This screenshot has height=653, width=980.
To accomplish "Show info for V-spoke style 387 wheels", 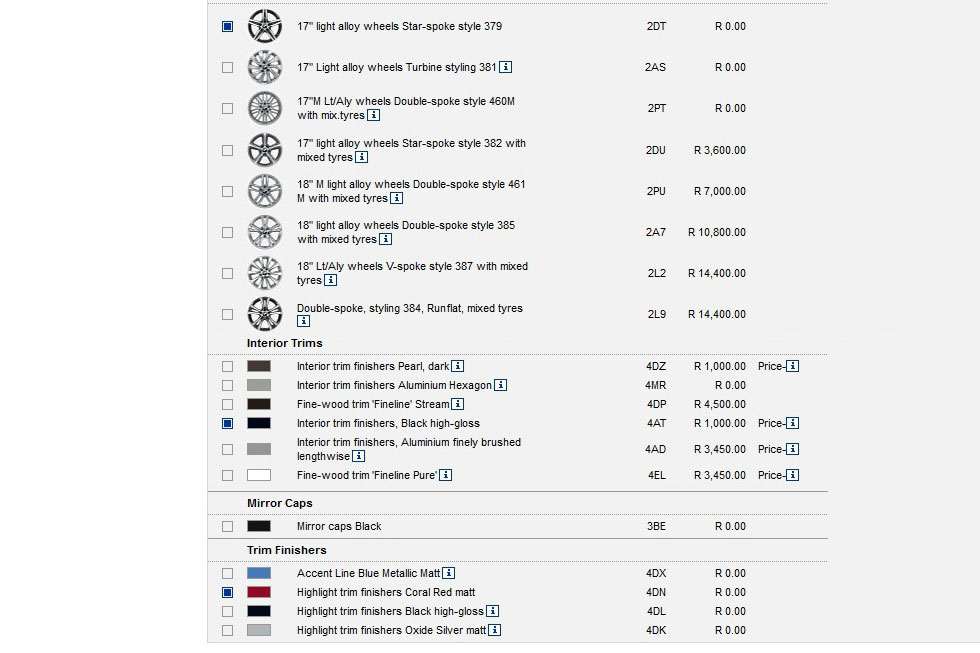I will pos(331,280).
